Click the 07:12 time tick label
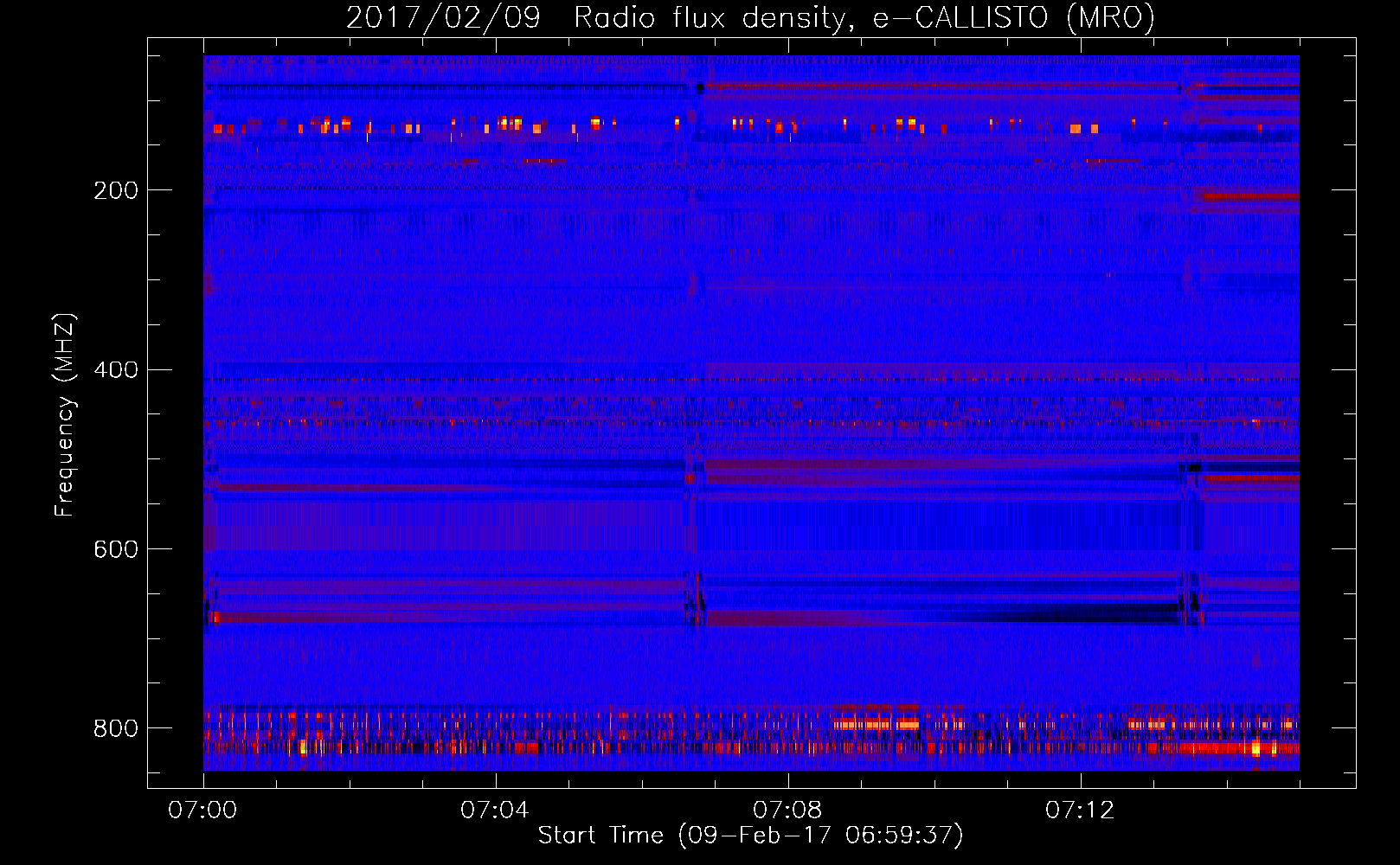1400x865 pixels. (1080, 811)
